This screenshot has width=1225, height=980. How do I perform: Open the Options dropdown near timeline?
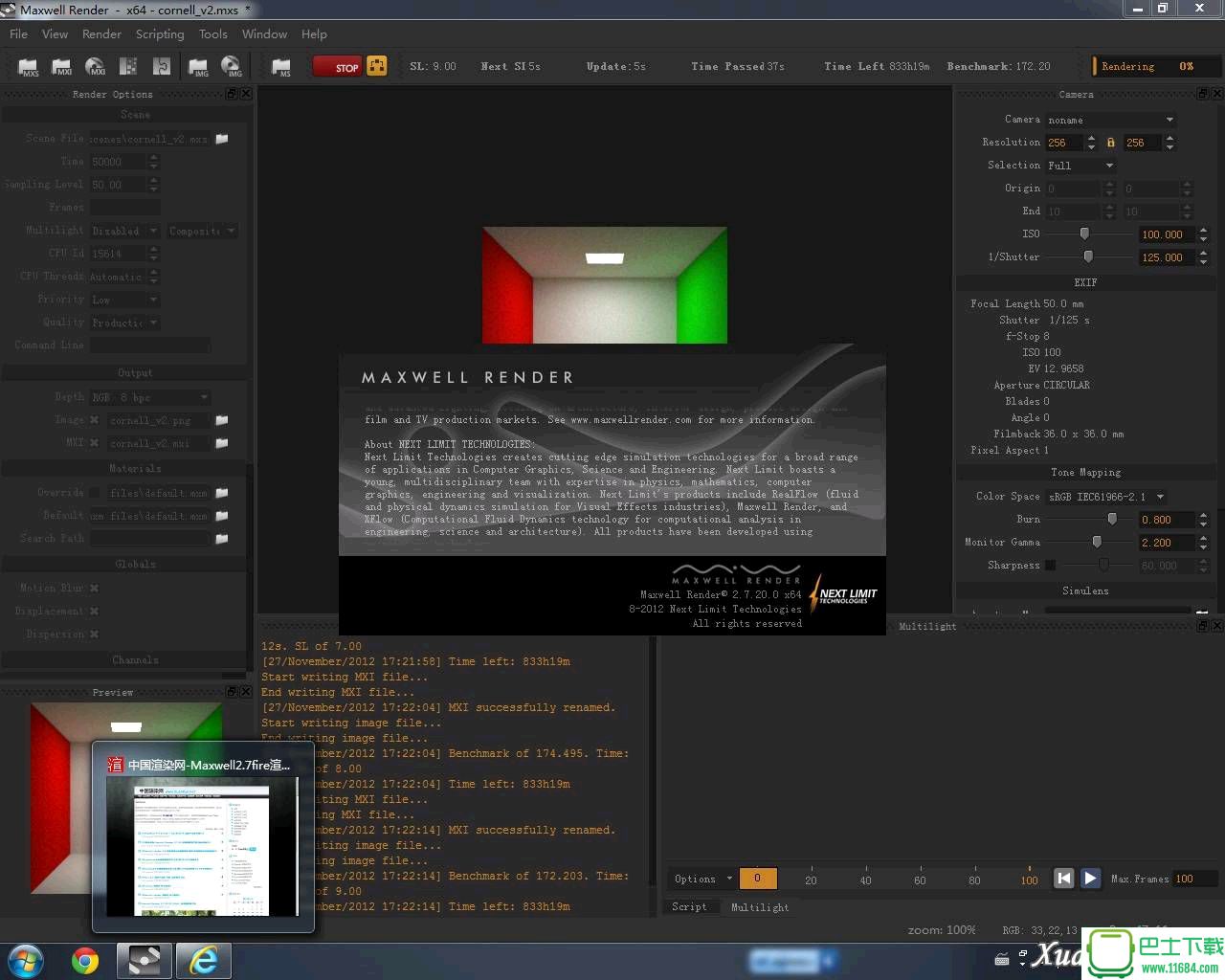point(702,879)
